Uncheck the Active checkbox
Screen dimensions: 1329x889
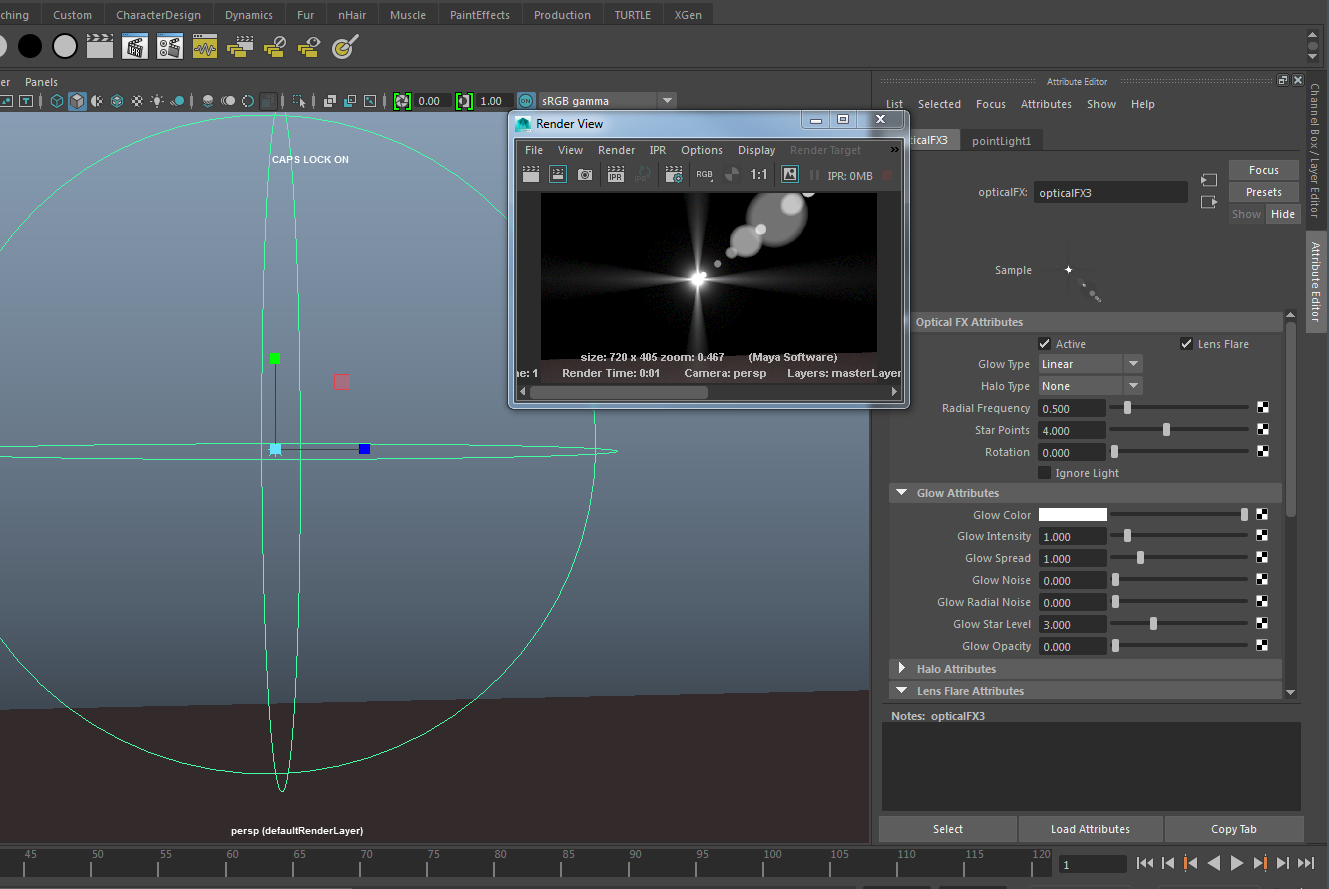coord(1045,344)
